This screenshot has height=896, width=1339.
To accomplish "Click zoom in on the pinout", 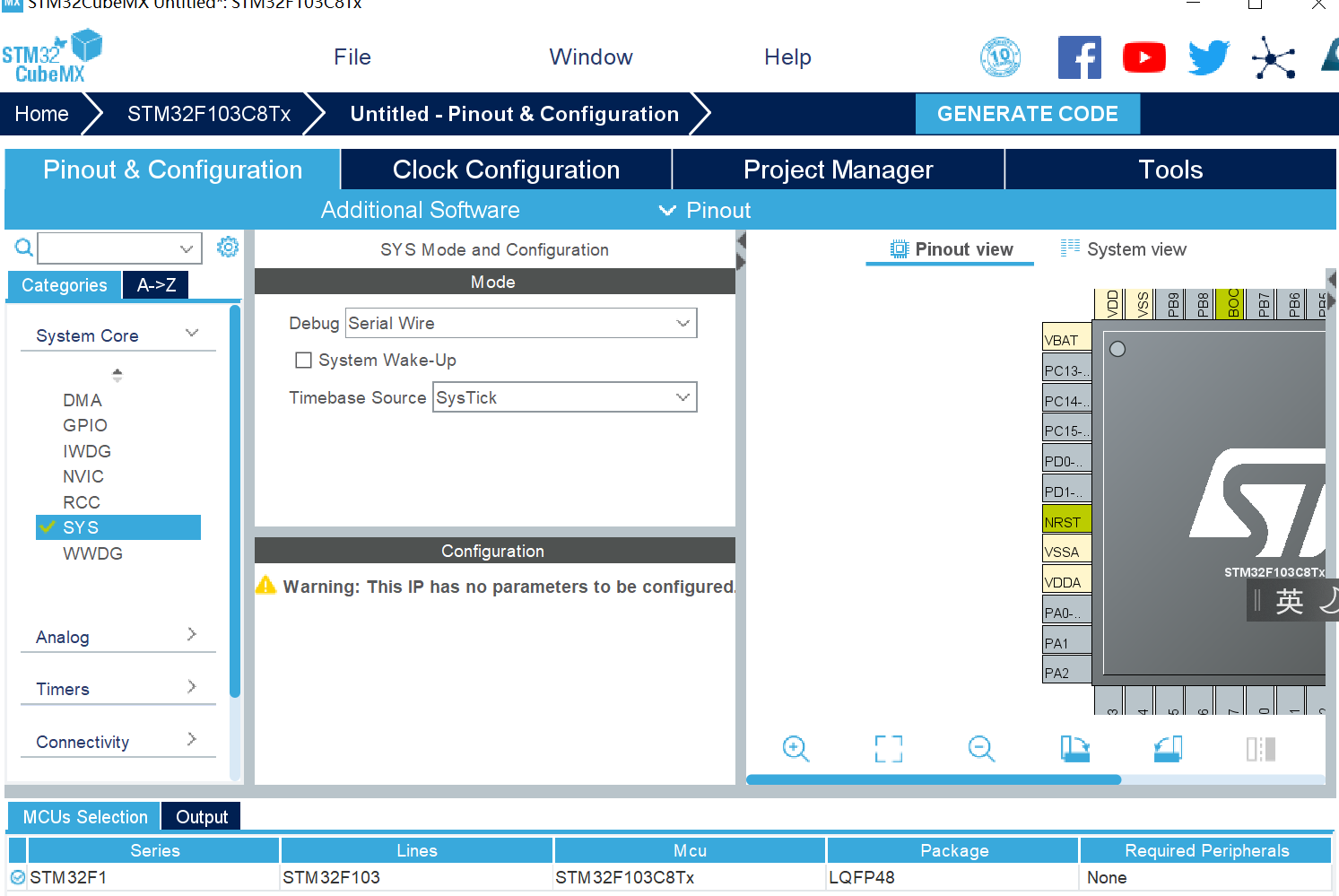I will click(796, 749).
